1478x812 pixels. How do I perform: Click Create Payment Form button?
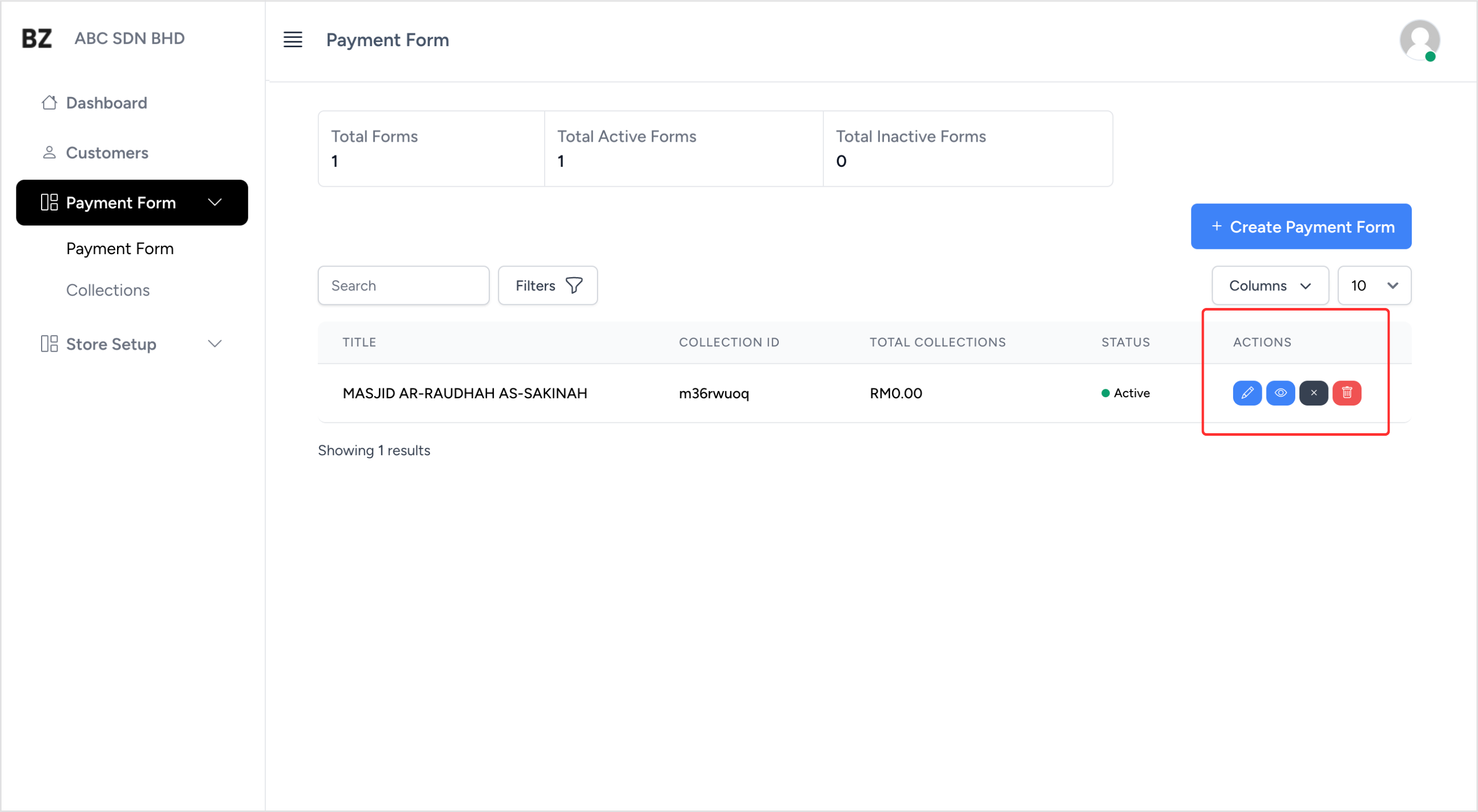click(x=1301, y=226)
